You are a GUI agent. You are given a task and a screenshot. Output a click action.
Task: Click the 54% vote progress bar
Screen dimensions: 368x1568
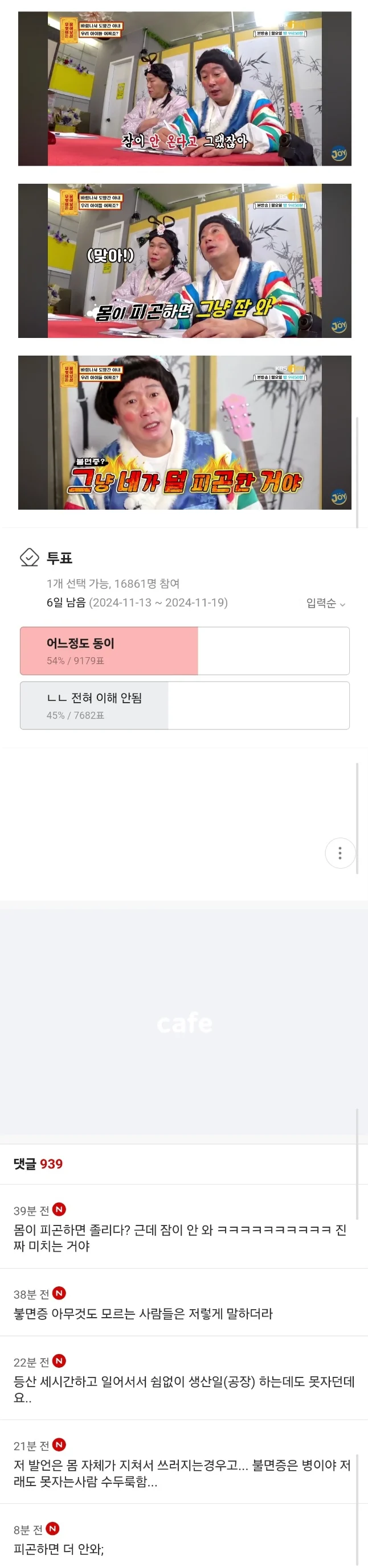110,650
